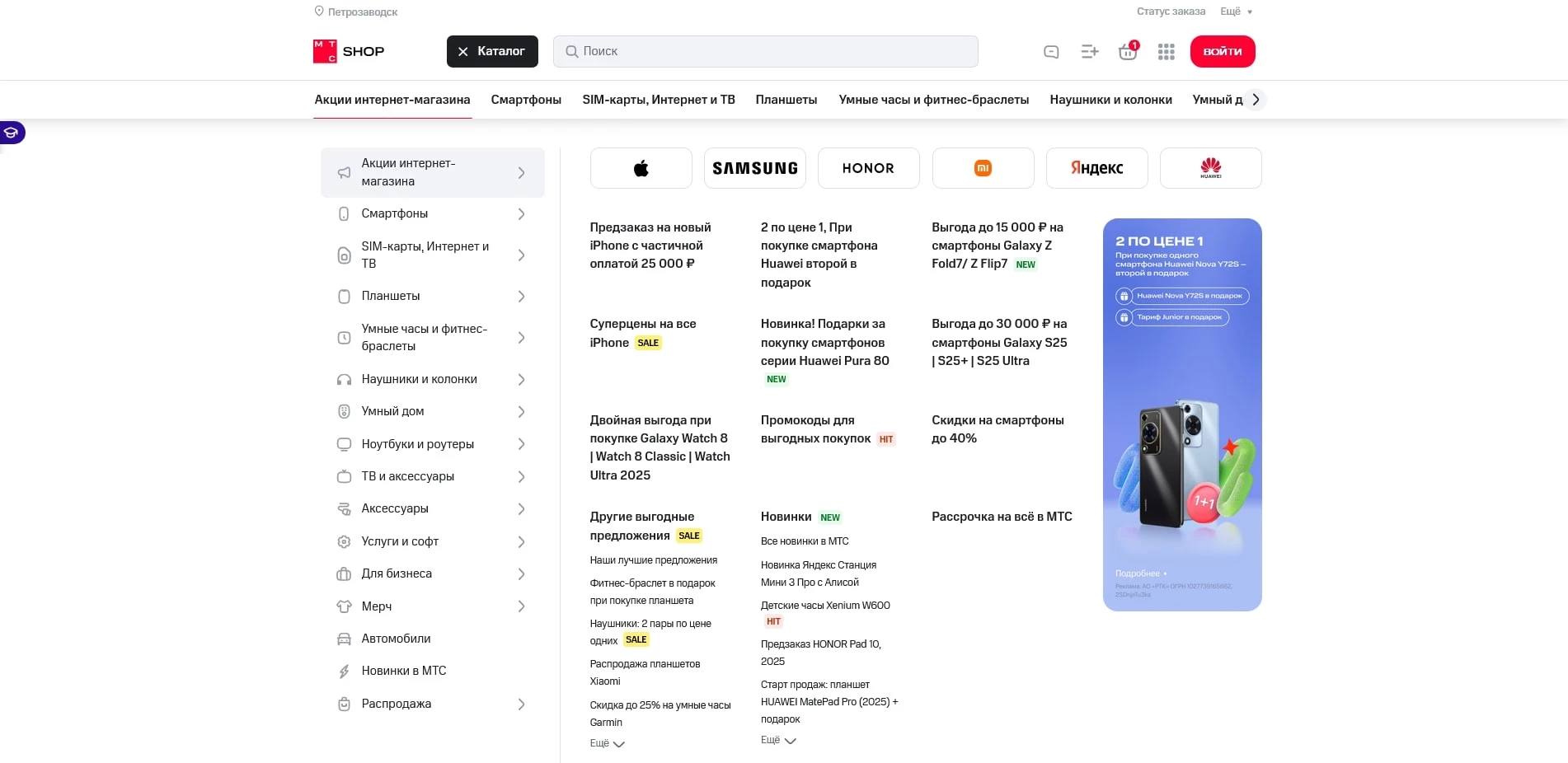1568x763 pixels.
Task: Select the Huawei brand logo
Action: [x=1210, y=168]
